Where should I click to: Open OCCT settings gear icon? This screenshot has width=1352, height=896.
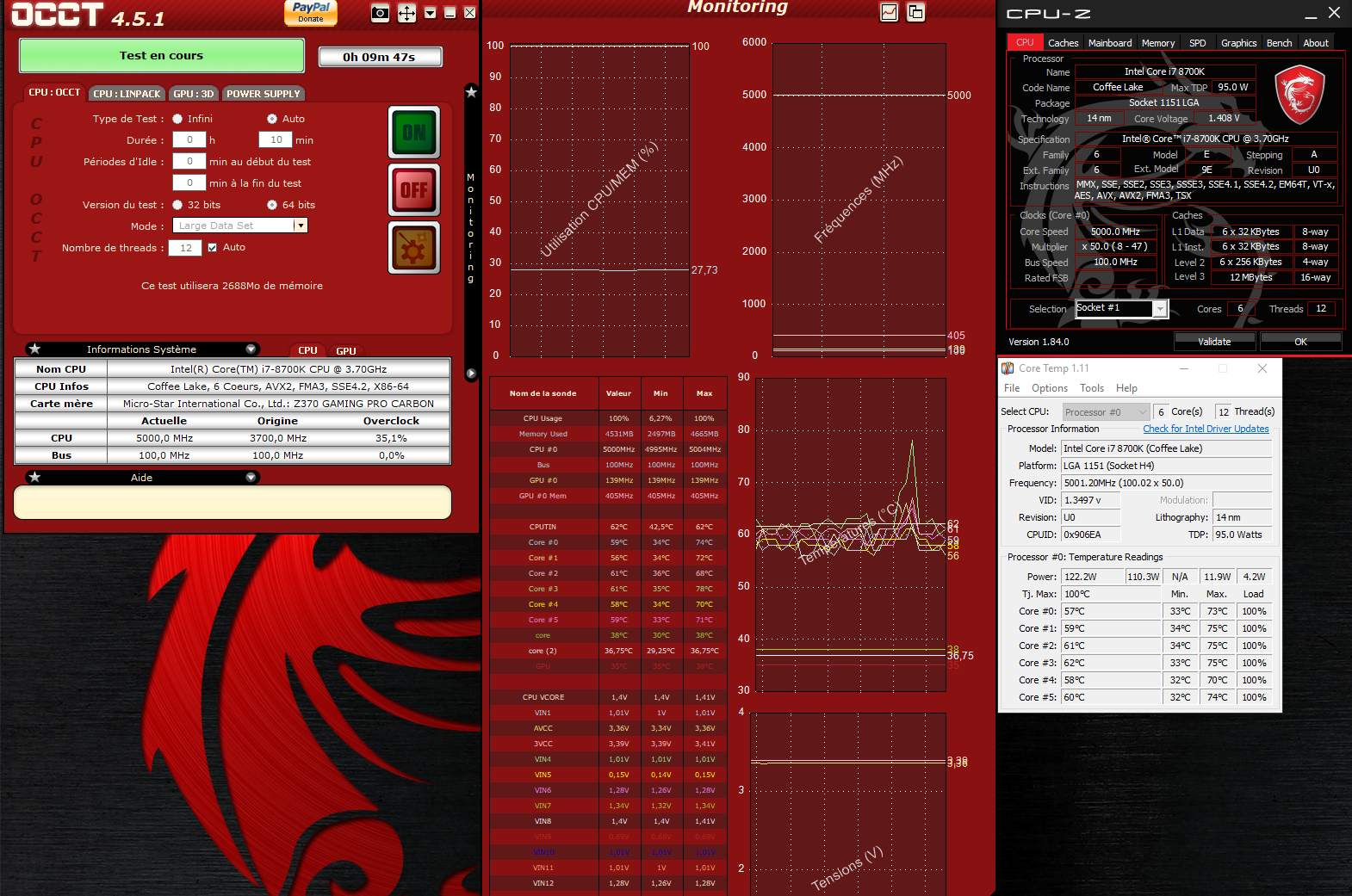(x=414, y=248)
